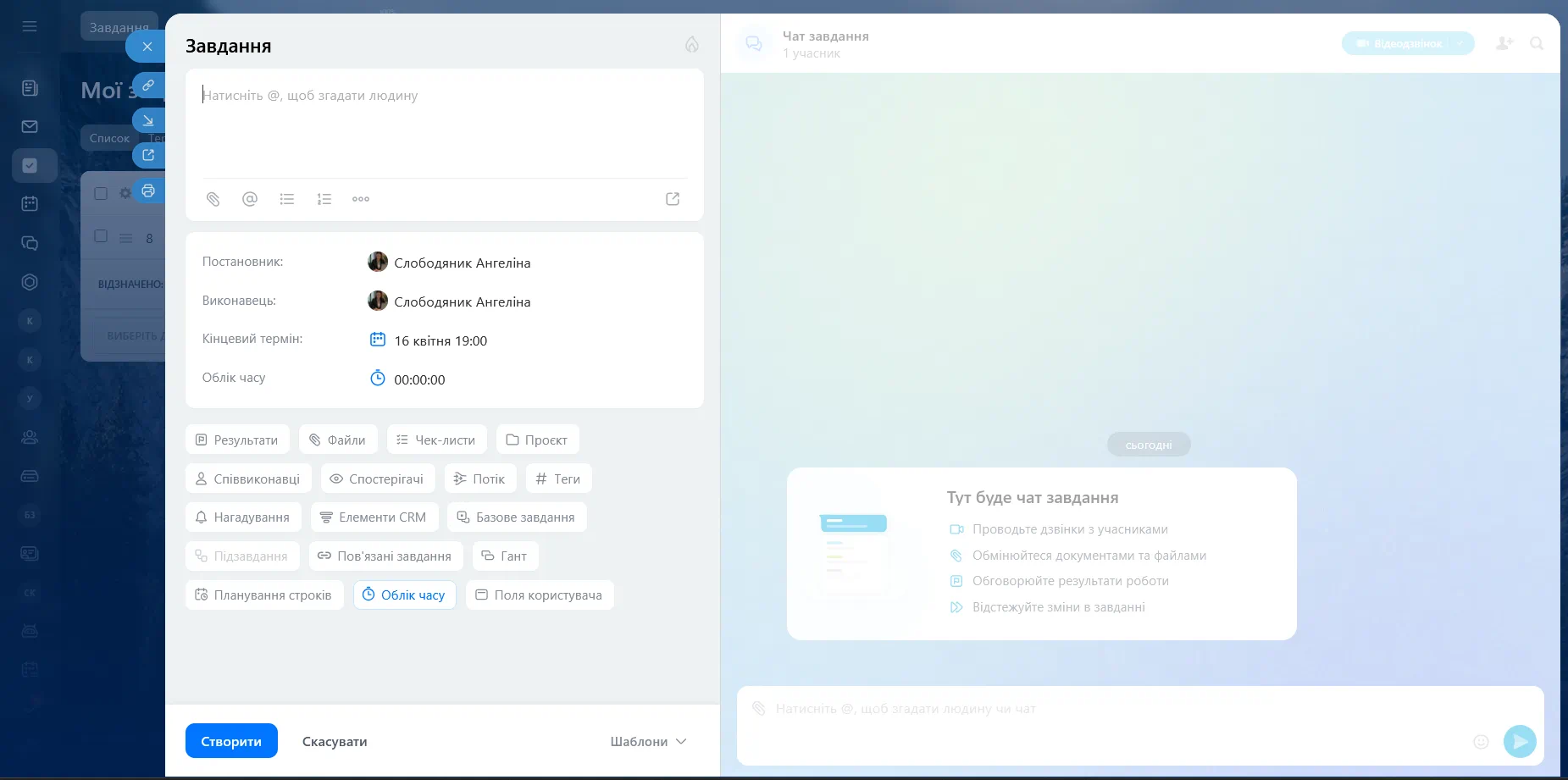This screenshot has width=1568, height=780.
Task: Open the Список view tab
Action: 109,138
